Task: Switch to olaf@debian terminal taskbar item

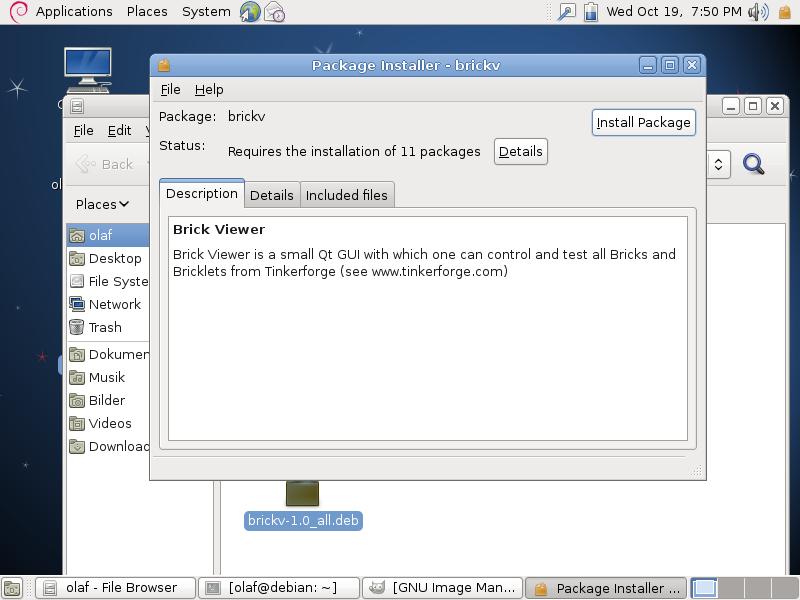Action: pos(279,588)
